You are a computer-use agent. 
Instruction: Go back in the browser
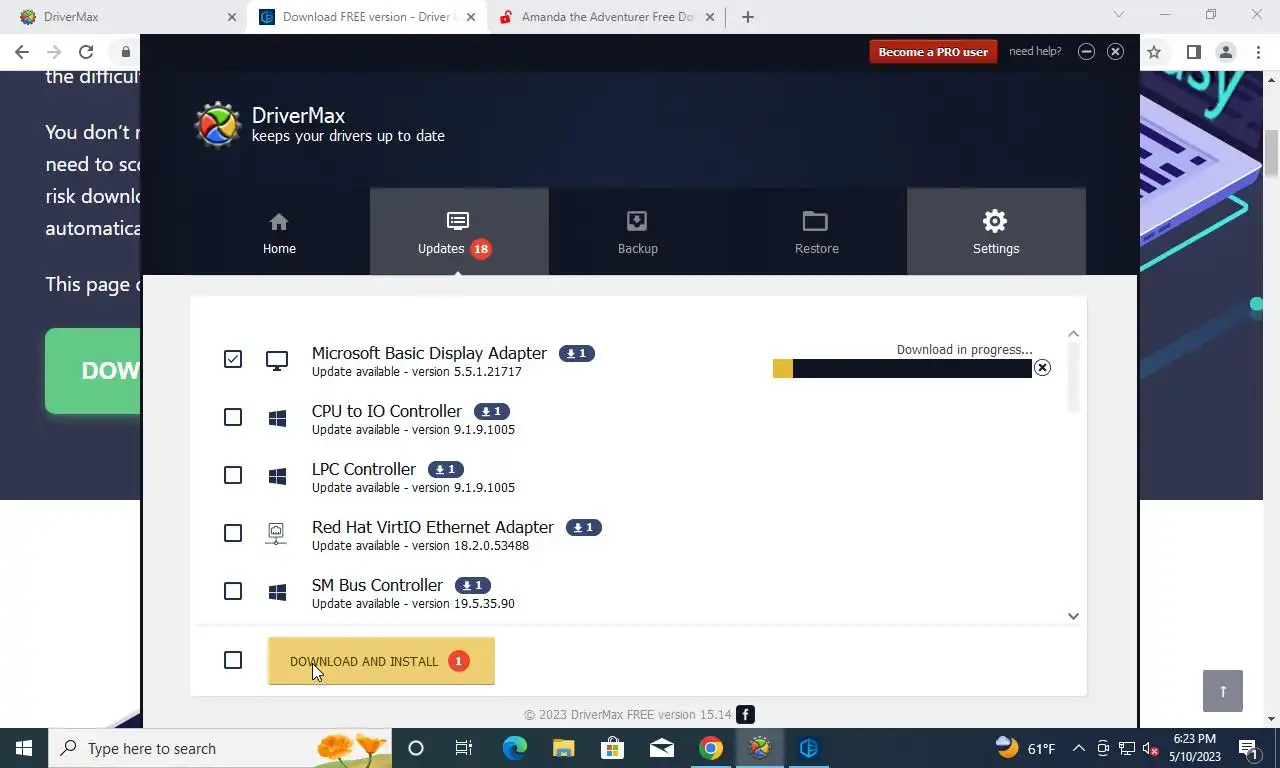(22, 52)
